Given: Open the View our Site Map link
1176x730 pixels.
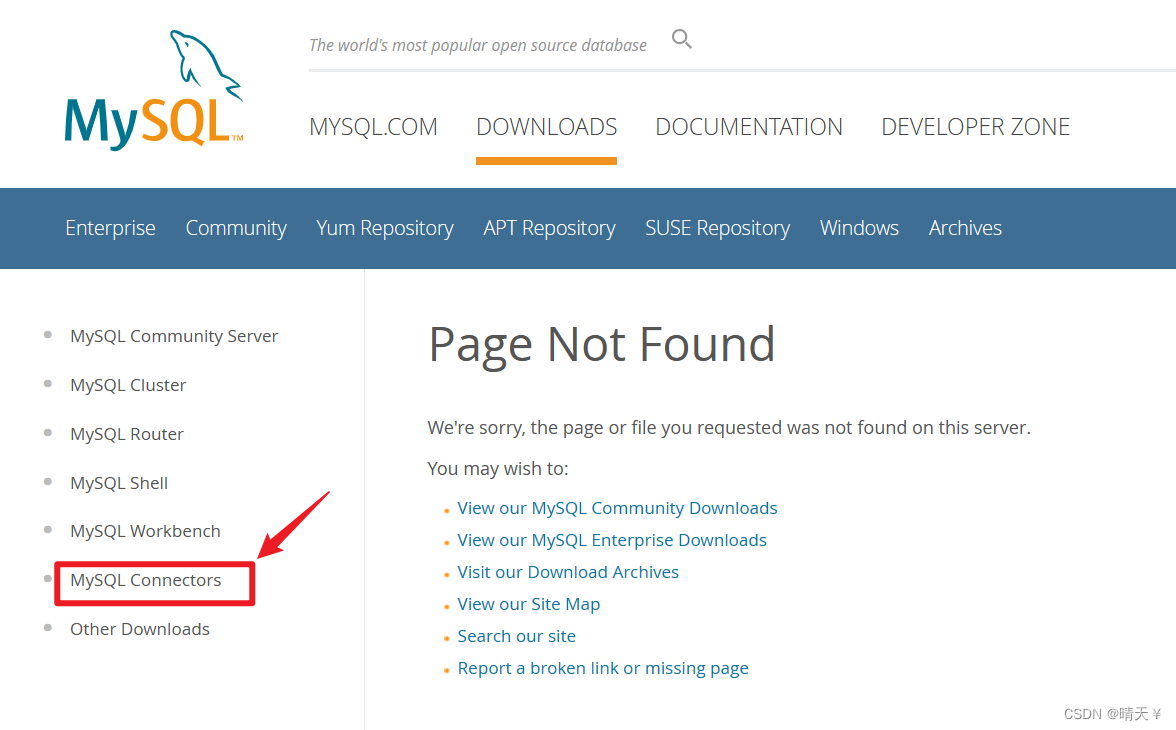Looking at the screenshot, I should 529,604.
